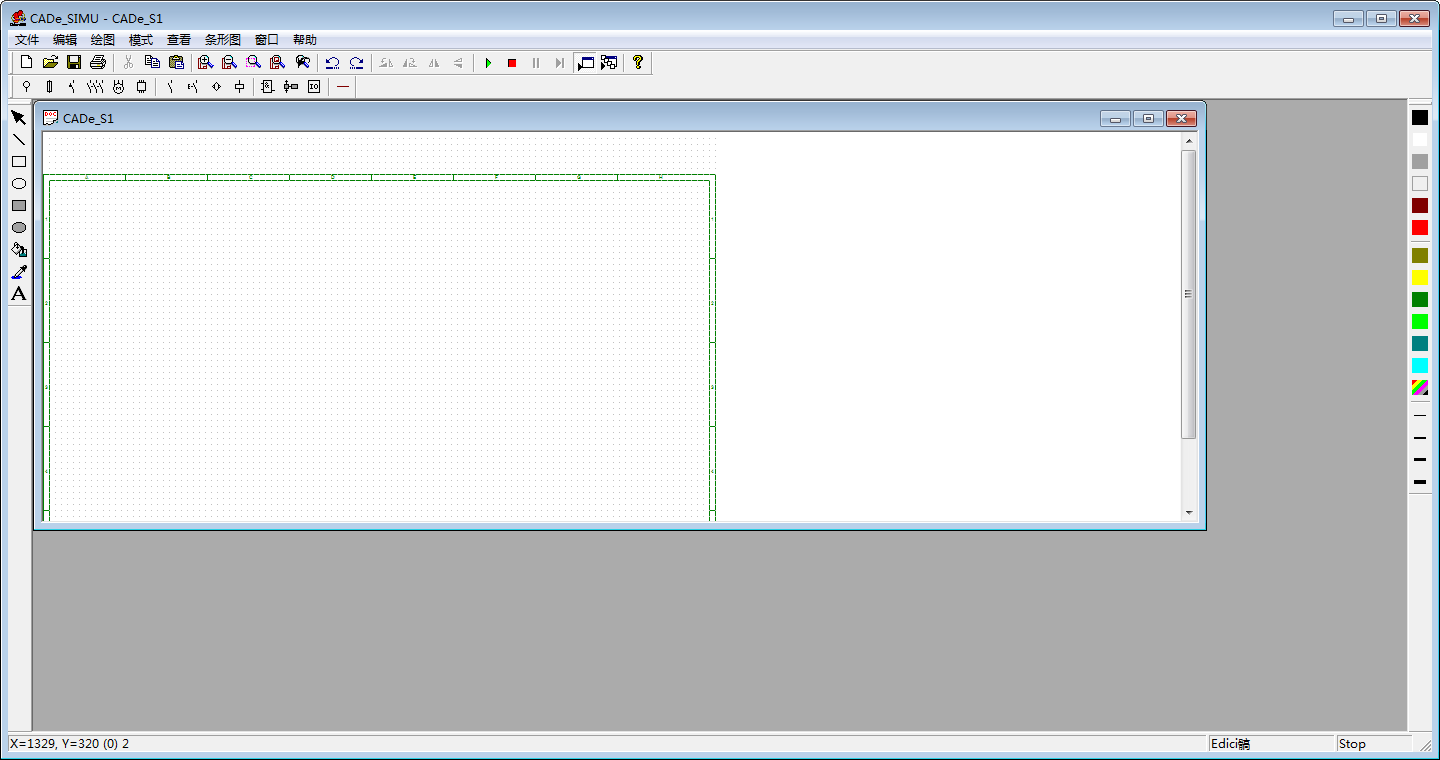The width and height of the screenshot is (1440, 760).
Task: Open the auxiliary contacts component icon
Action: coord(170,87)
